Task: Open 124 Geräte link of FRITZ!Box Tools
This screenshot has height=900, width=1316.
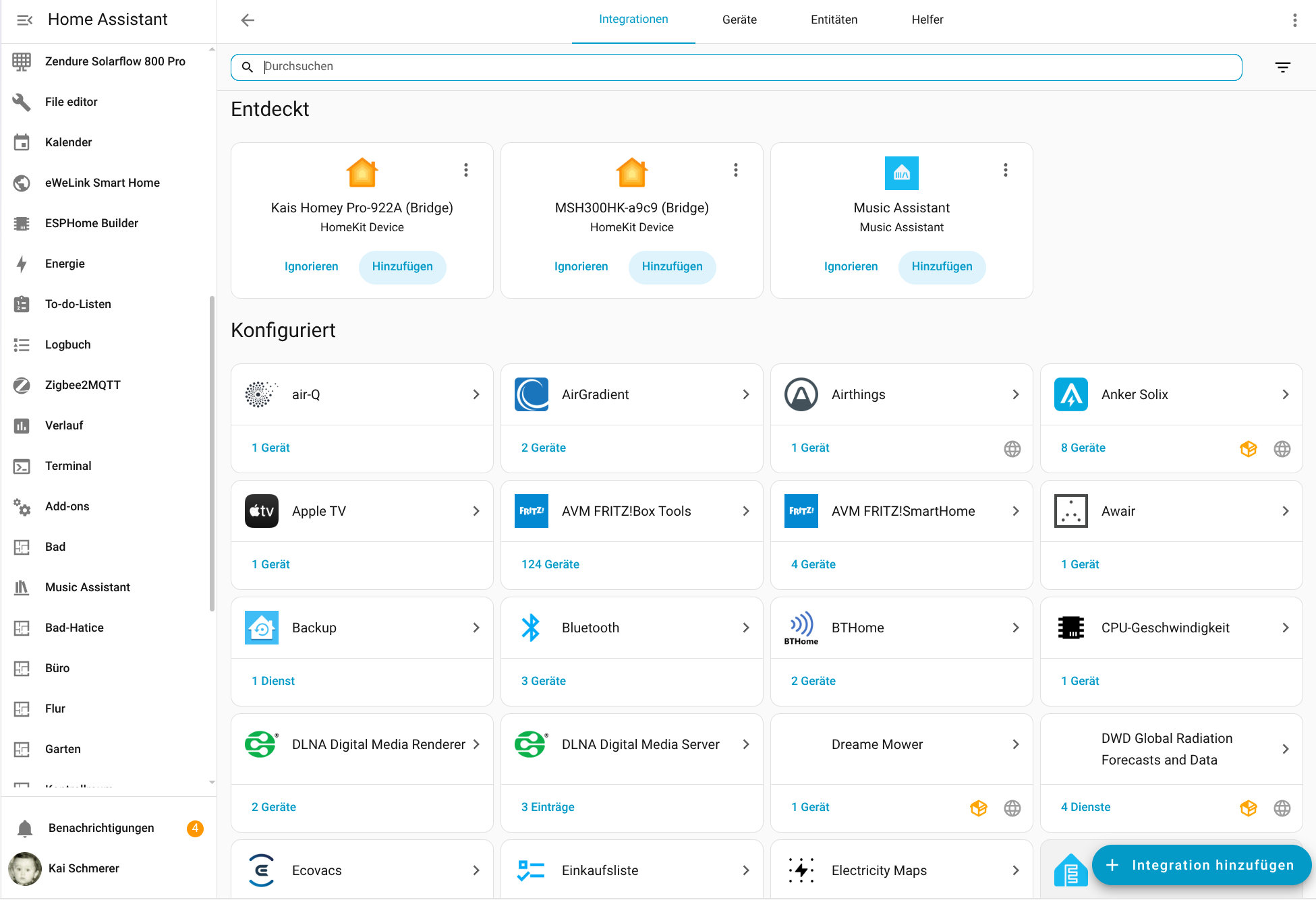Action: coord(550,564)
